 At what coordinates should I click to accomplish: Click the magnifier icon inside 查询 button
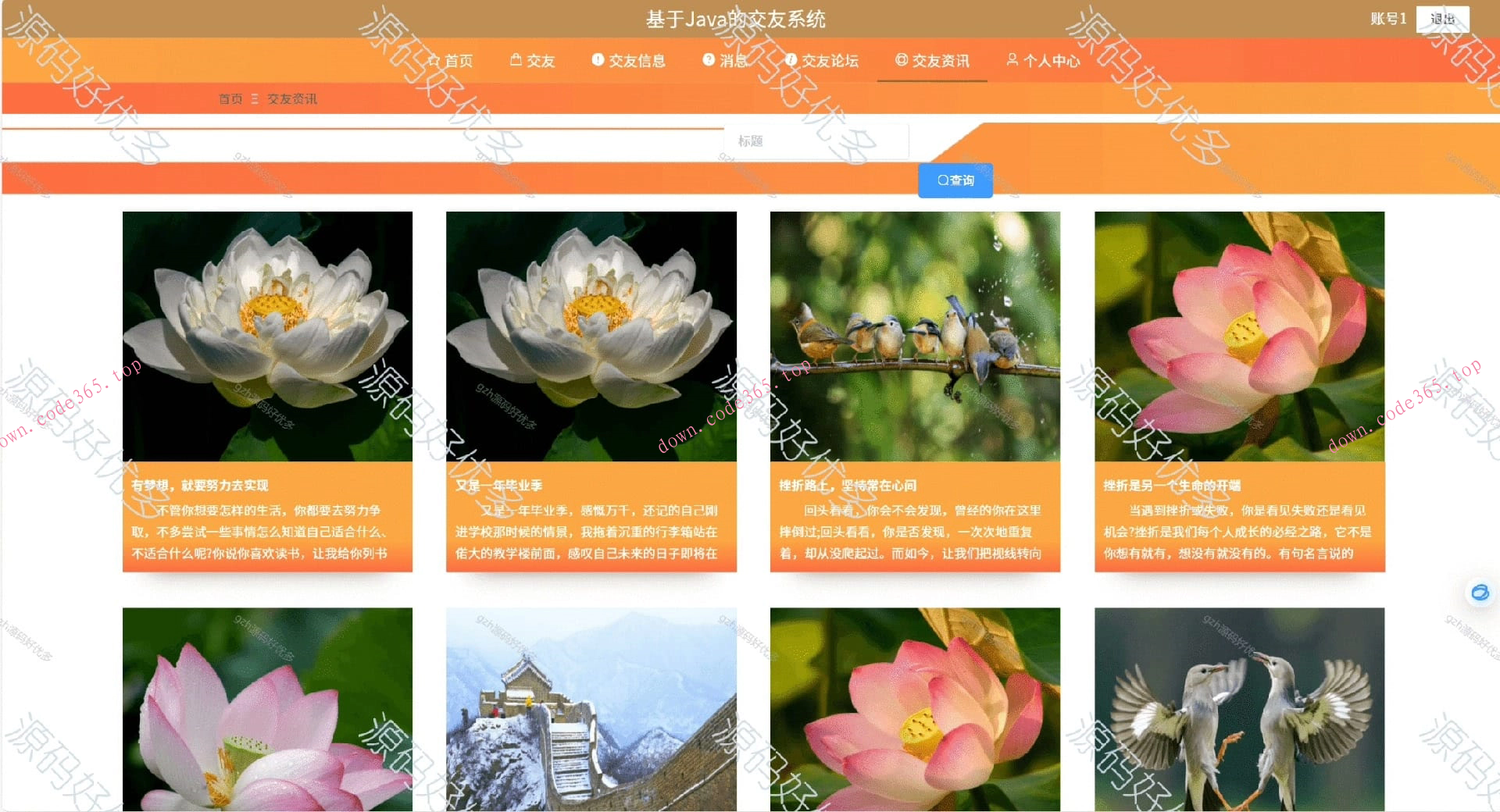[942, 180]
